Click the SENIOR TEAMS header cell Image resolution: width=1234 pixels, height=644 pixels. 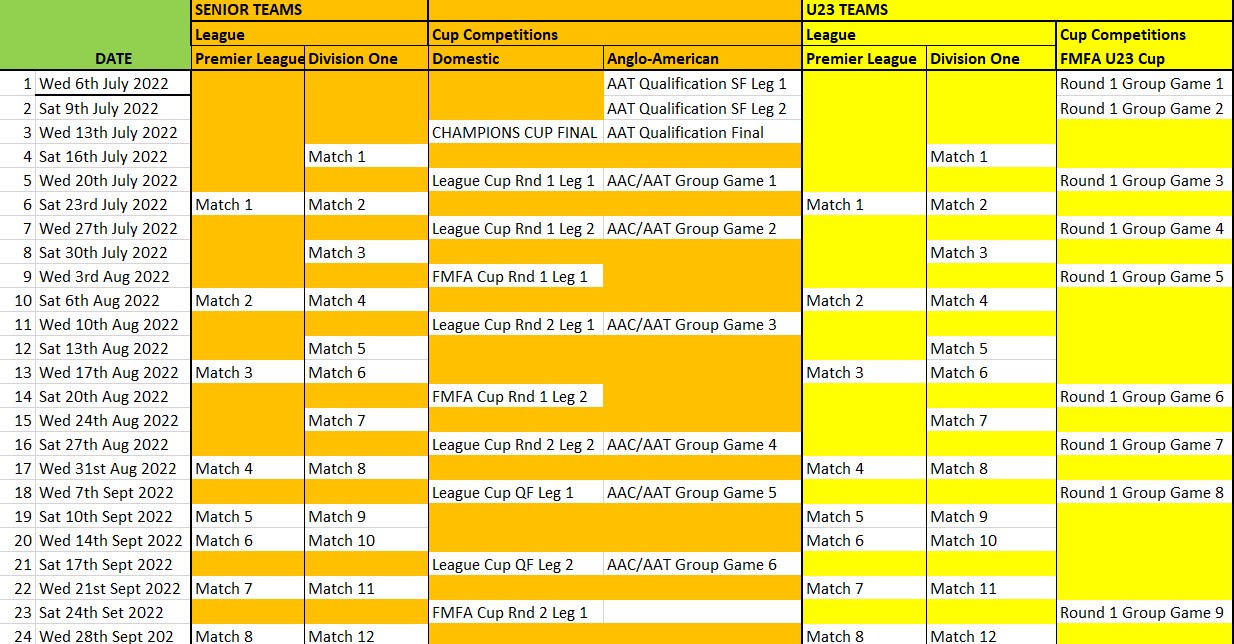click(x=308, y=10)
